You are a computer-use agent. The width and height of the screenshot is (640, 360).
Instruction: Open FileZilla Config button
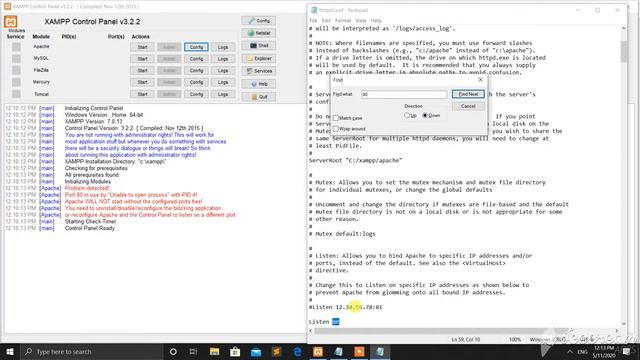pos(196,71)
